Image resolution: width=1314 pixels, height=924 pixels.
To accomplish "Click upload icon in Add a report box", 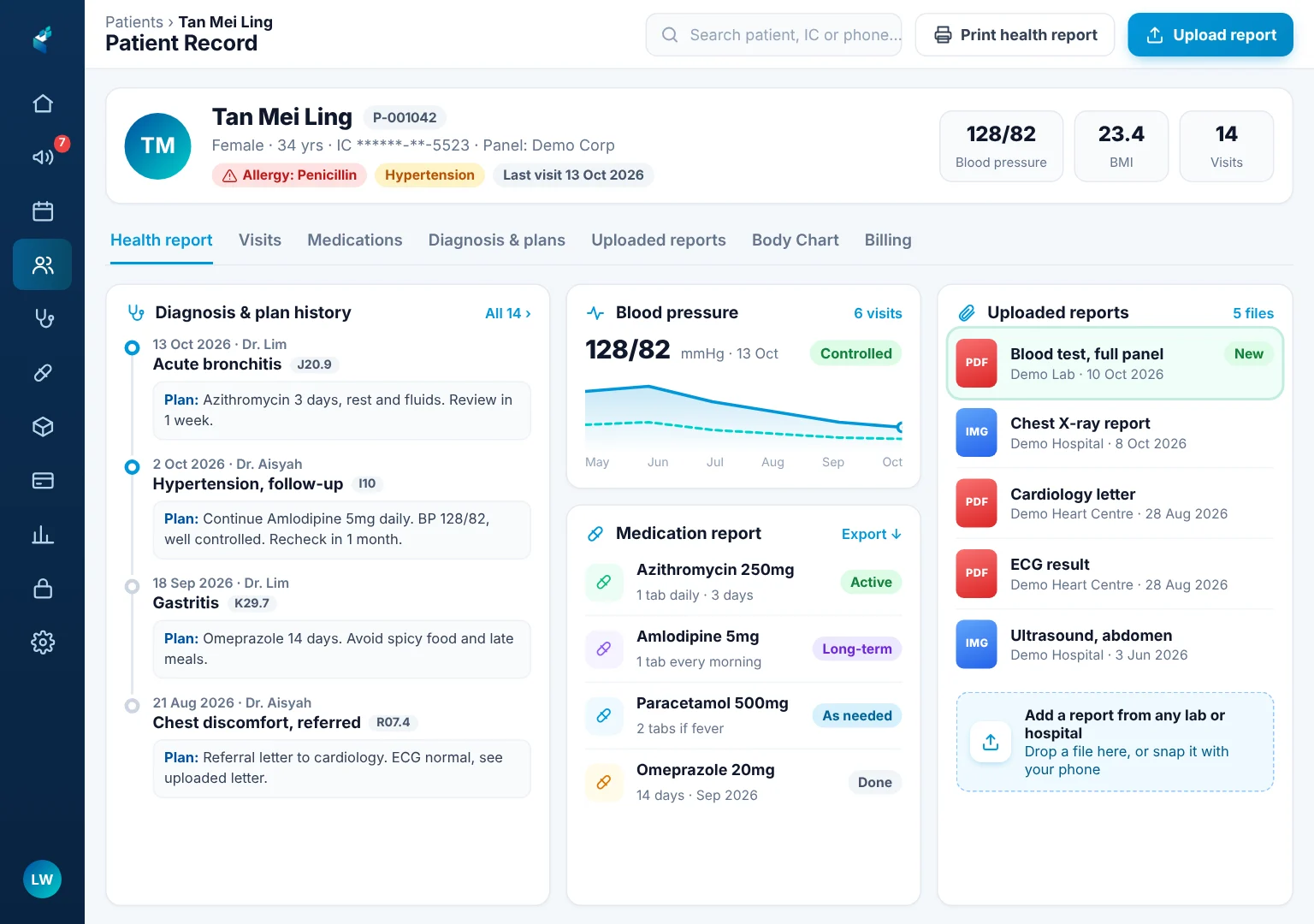I will tap(991, 742).
